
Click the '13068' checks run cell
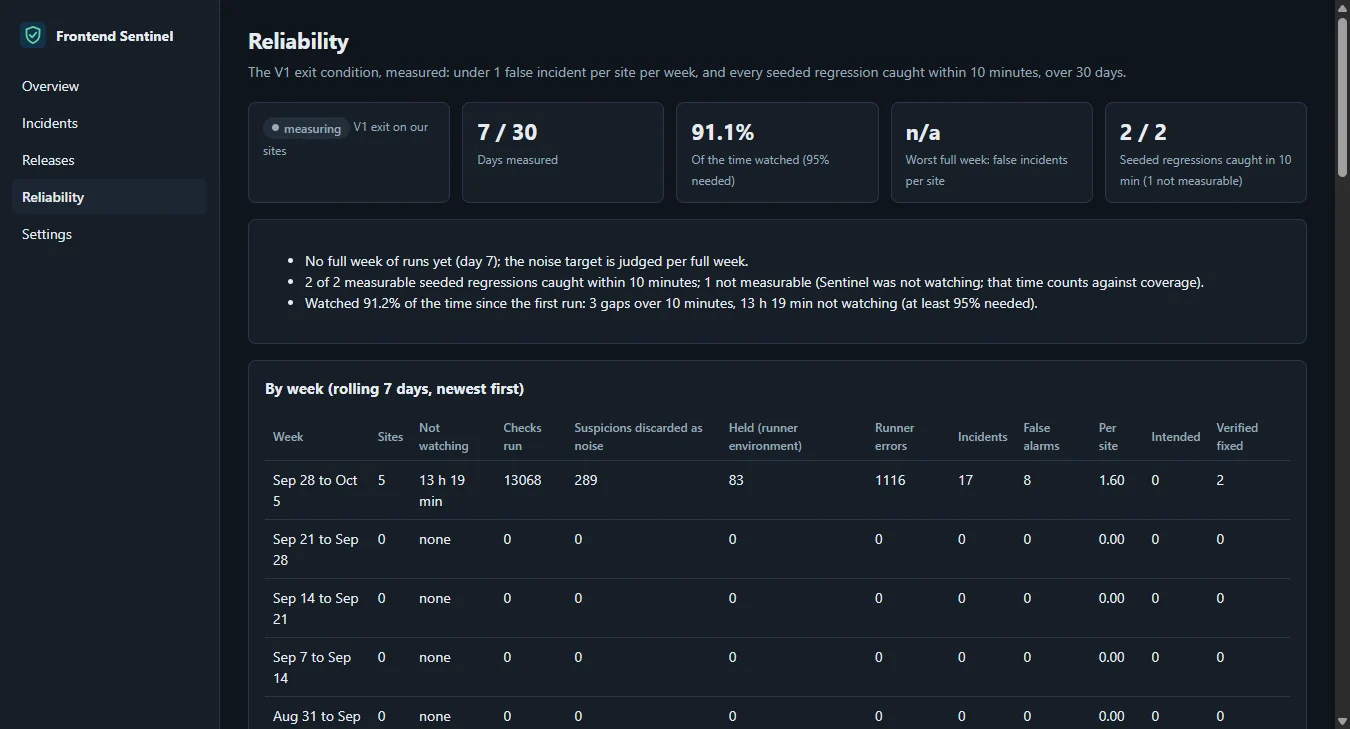(x=522, y=480)
